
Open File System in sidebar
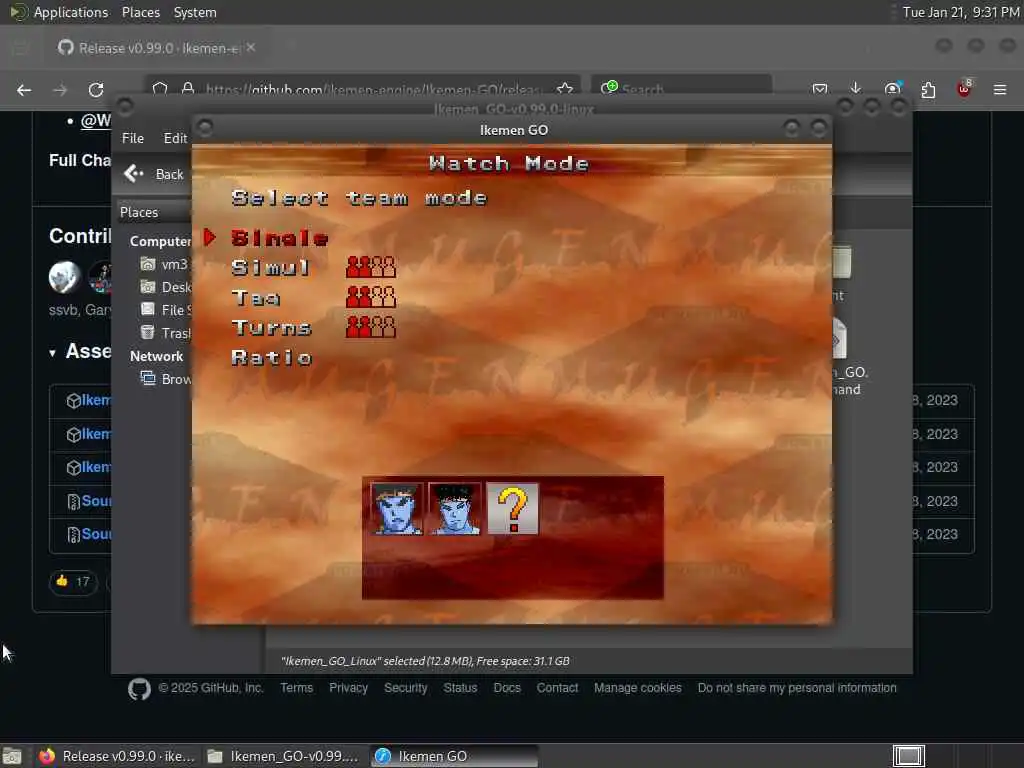click(166, 310)
